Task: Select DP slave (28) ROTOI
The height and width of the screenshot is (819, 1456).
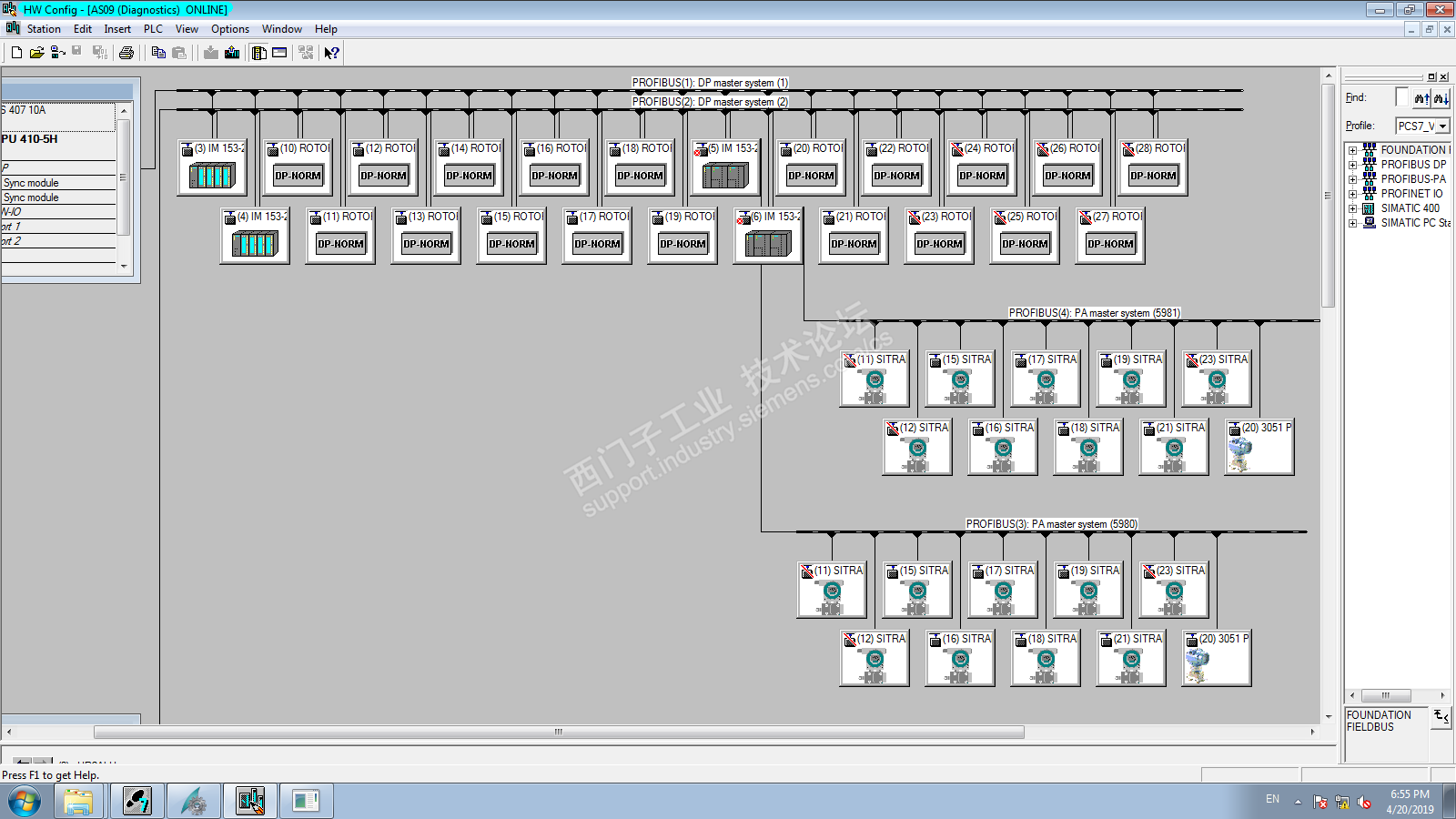Action: click(1153, 167)
